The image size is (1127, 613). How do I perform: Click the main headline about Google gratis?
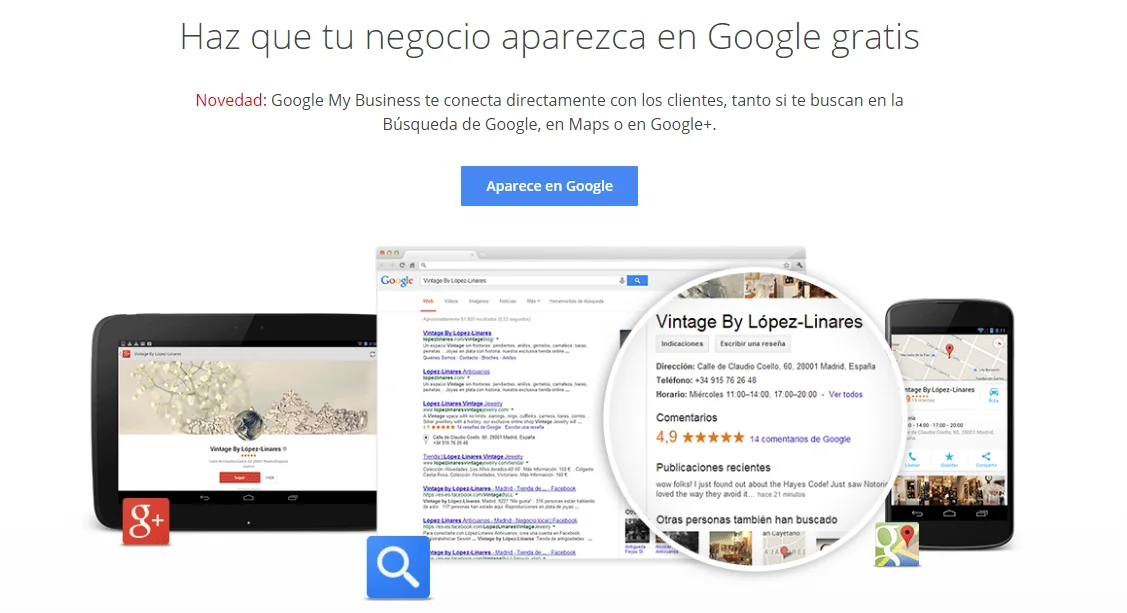point(549,37)
